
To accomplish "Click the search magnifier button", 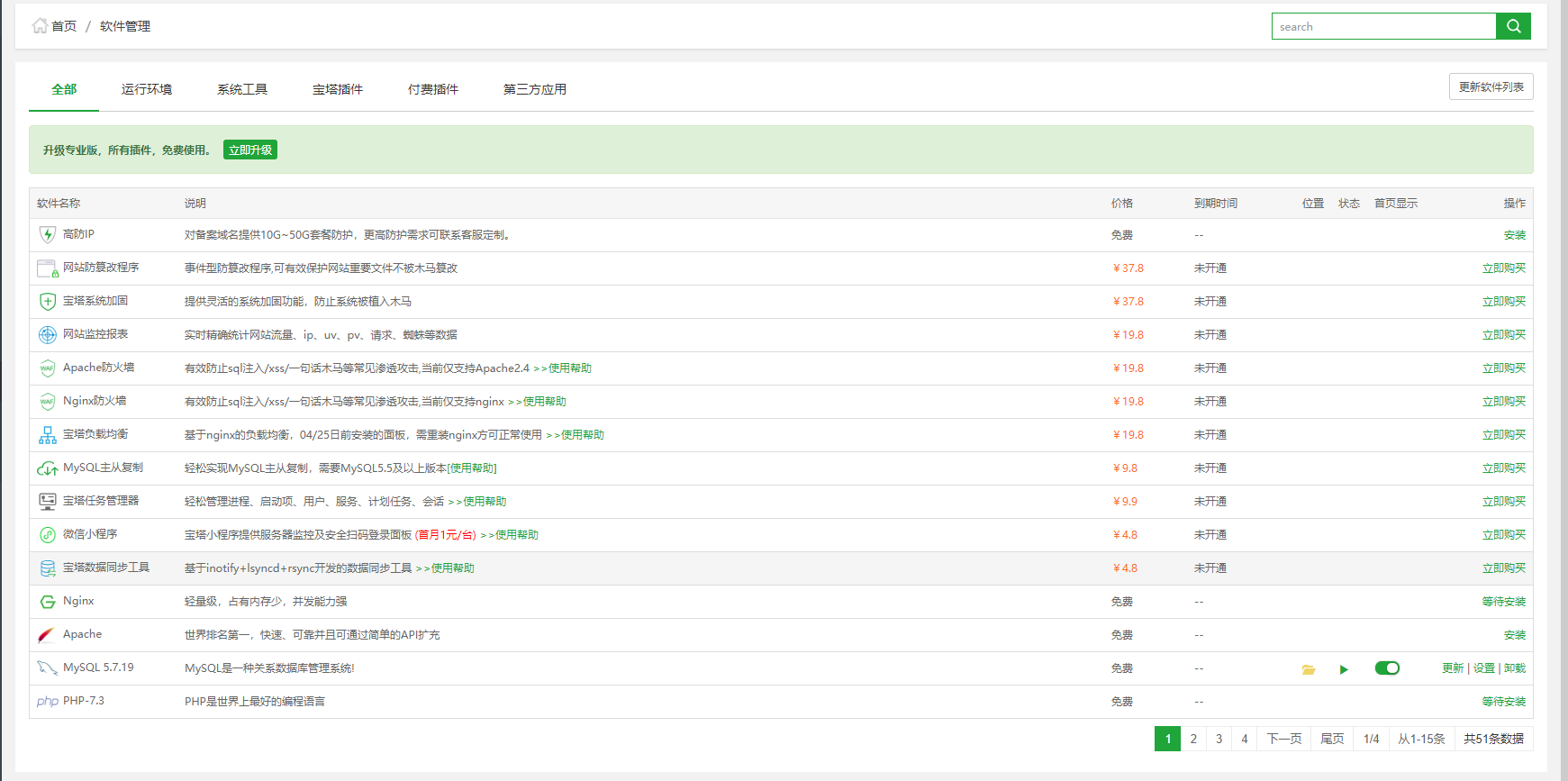I will [1513, 26].
